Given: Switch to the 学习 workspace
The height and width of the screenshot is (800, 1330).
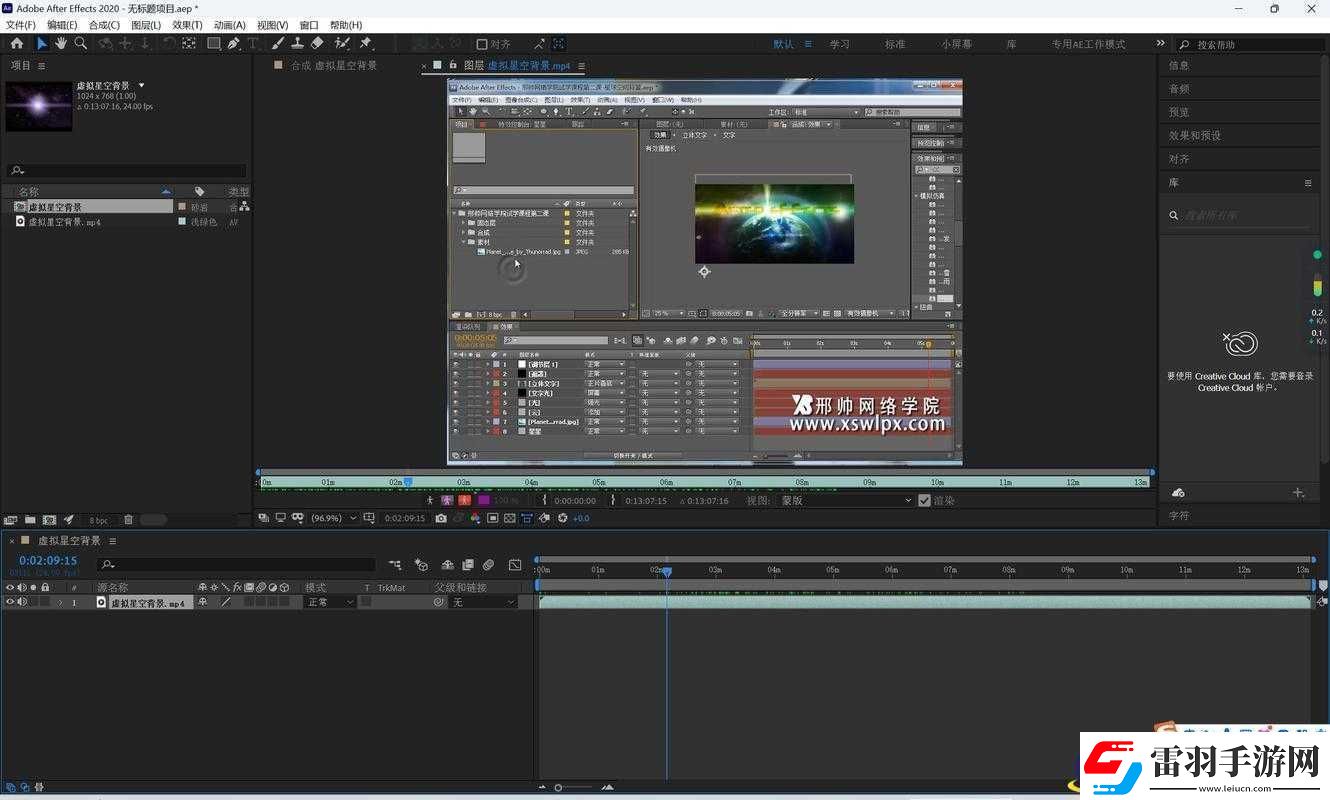Looking at the screenshot, I should tap(840, 44).
